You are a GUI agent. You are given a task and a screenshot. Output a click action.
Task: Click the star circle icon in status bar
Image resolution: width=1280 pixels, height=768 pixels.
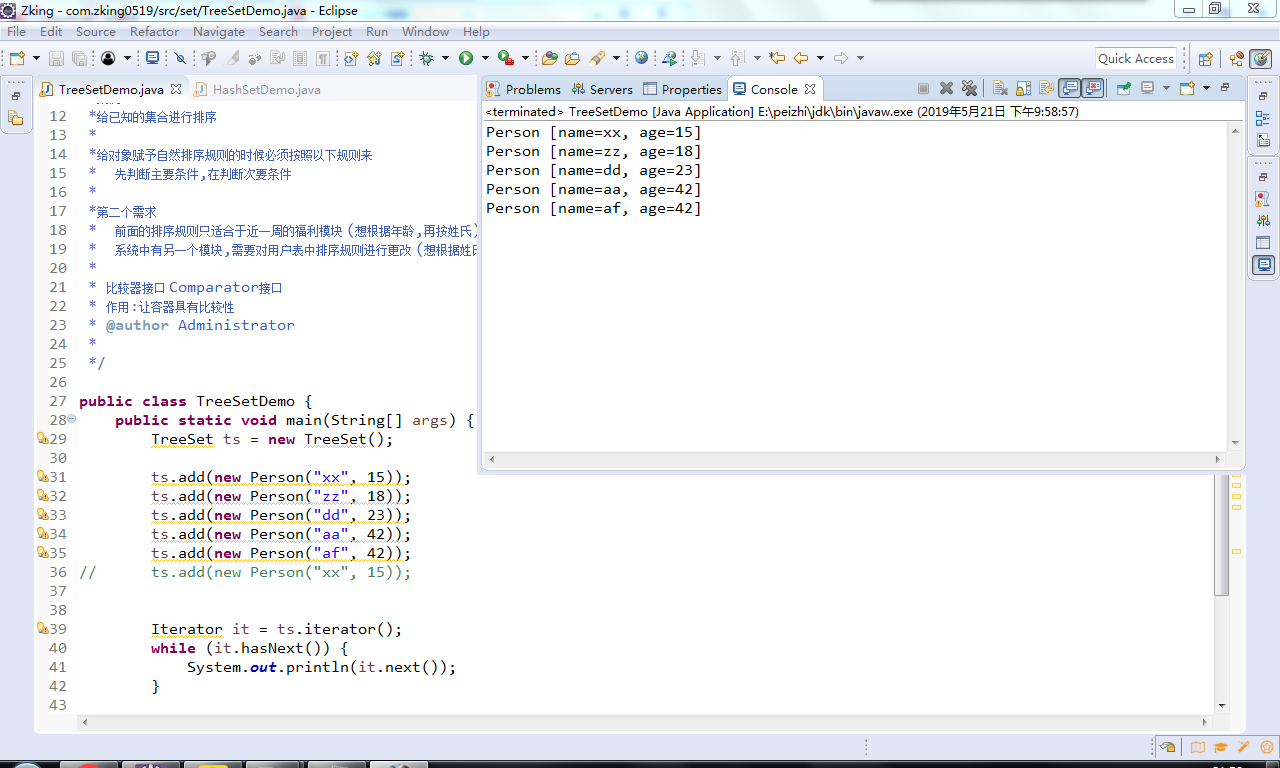pyautogui.click(x=1267, y=747)
